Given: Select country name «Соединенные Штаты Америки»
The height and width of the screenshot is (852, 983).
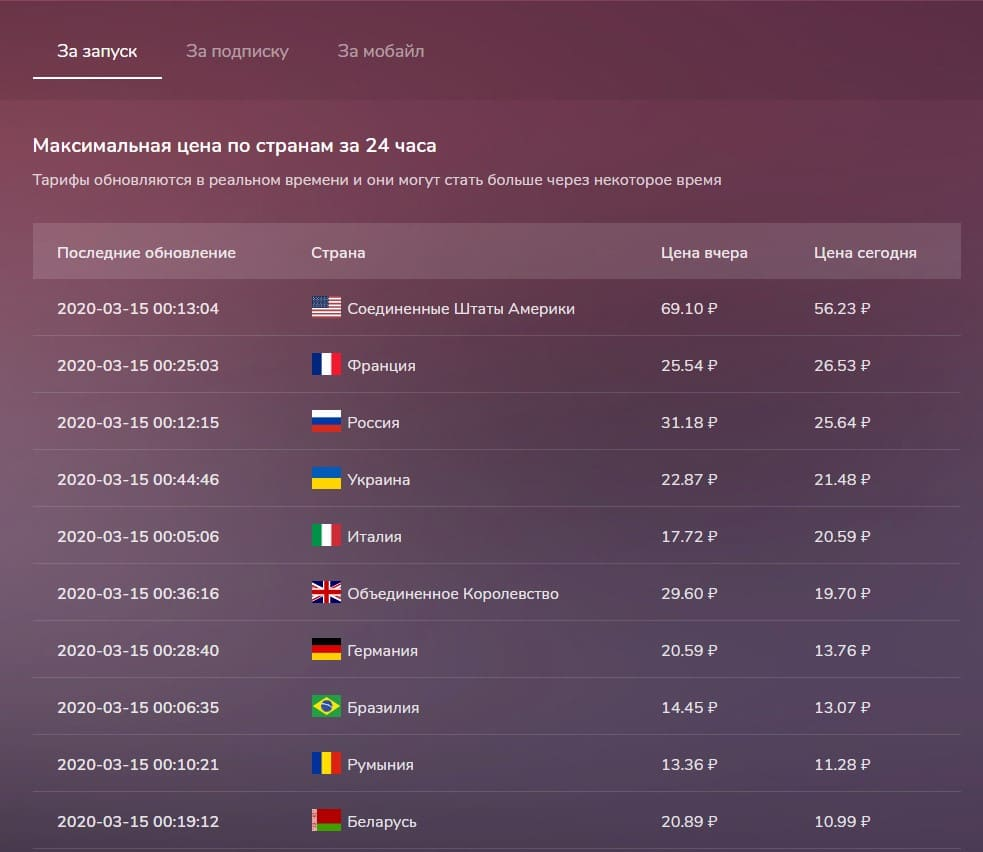Looking at the screenshot, I should [x=461, y=308].
